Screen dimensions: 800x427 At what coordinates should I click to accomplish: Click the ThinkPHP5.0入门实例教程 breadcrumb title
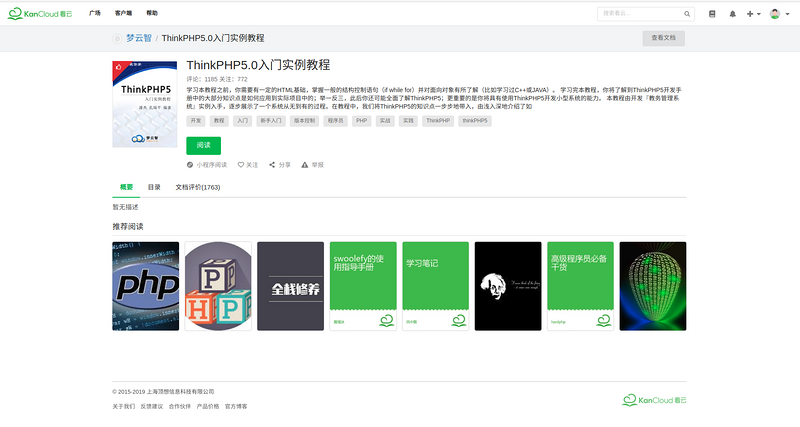point(213,38)
